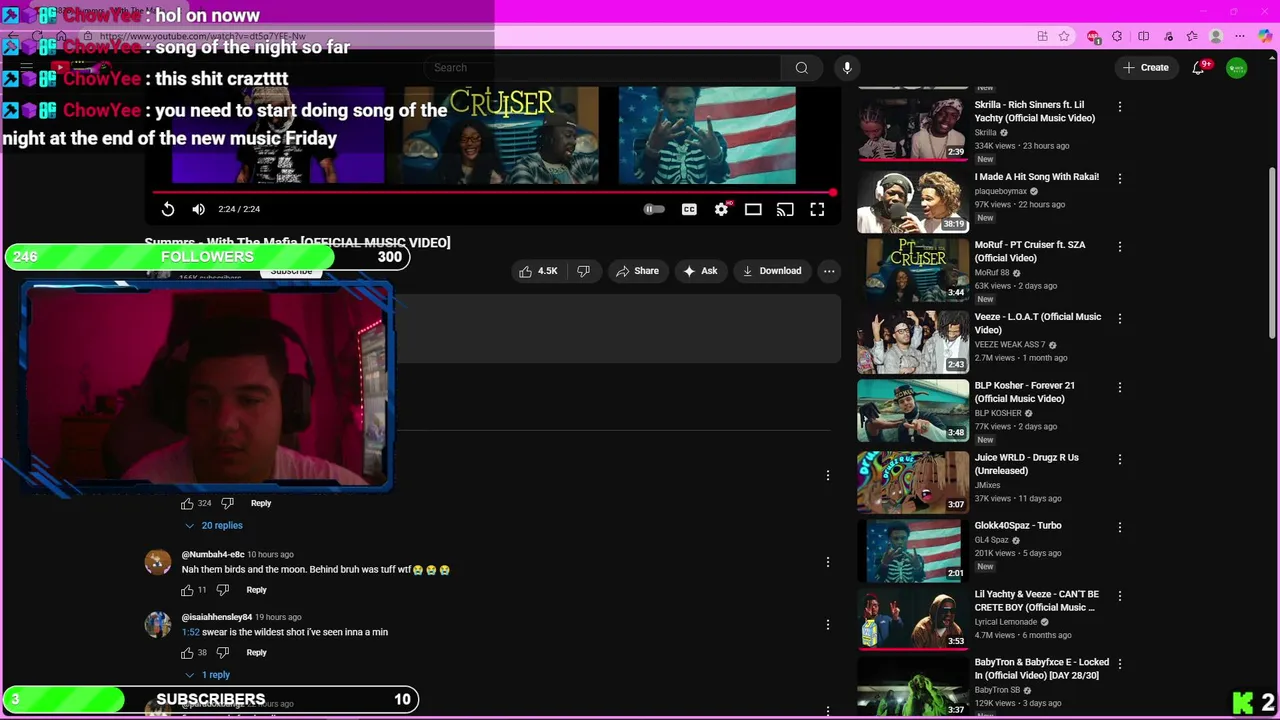Viewport: 1280px width, 720px height.
Task: Mute the video volume speaker icon
Action: (x=198, y=209)
